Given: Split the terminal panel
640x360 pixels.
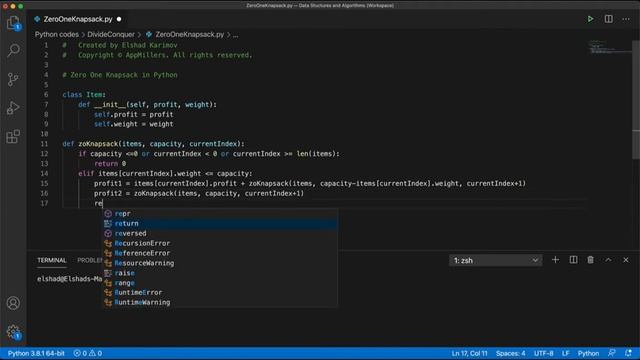Looking at the screenshot, I should [x=573, y=260].
